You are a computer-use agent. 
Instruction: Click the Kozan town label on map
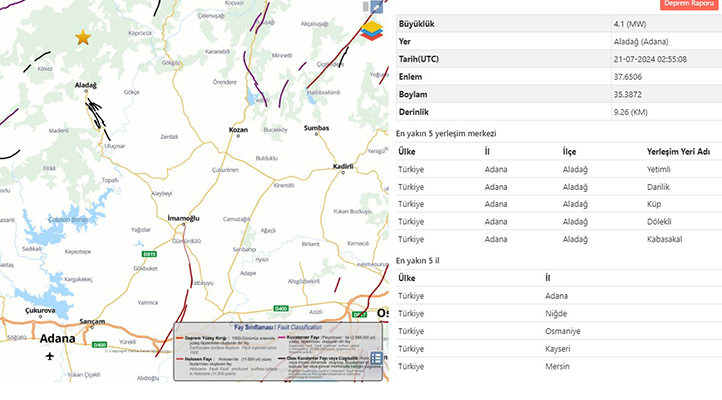click(239, 130)
